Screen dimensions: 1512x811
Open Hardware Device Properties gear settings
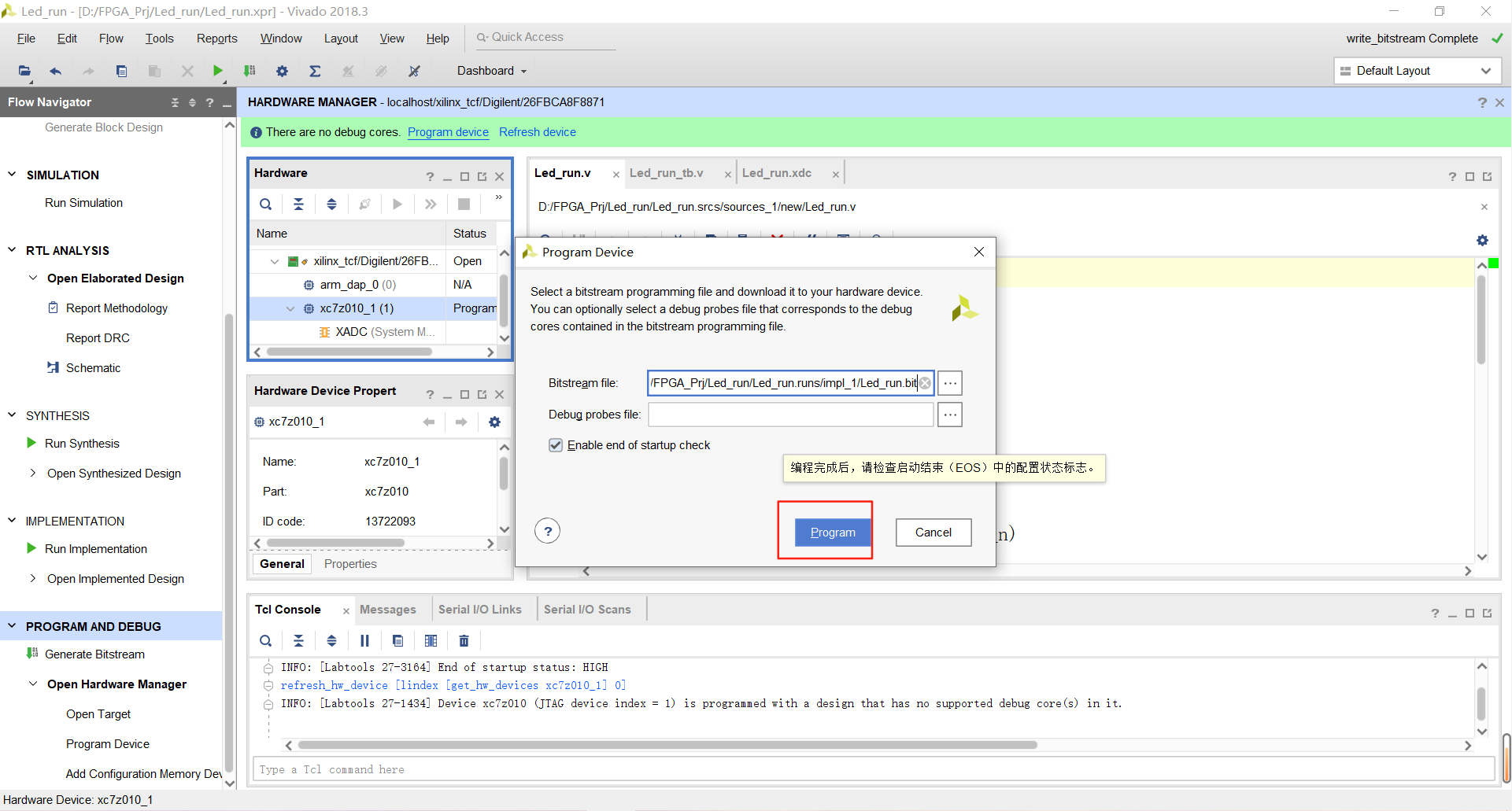[494, 422]
